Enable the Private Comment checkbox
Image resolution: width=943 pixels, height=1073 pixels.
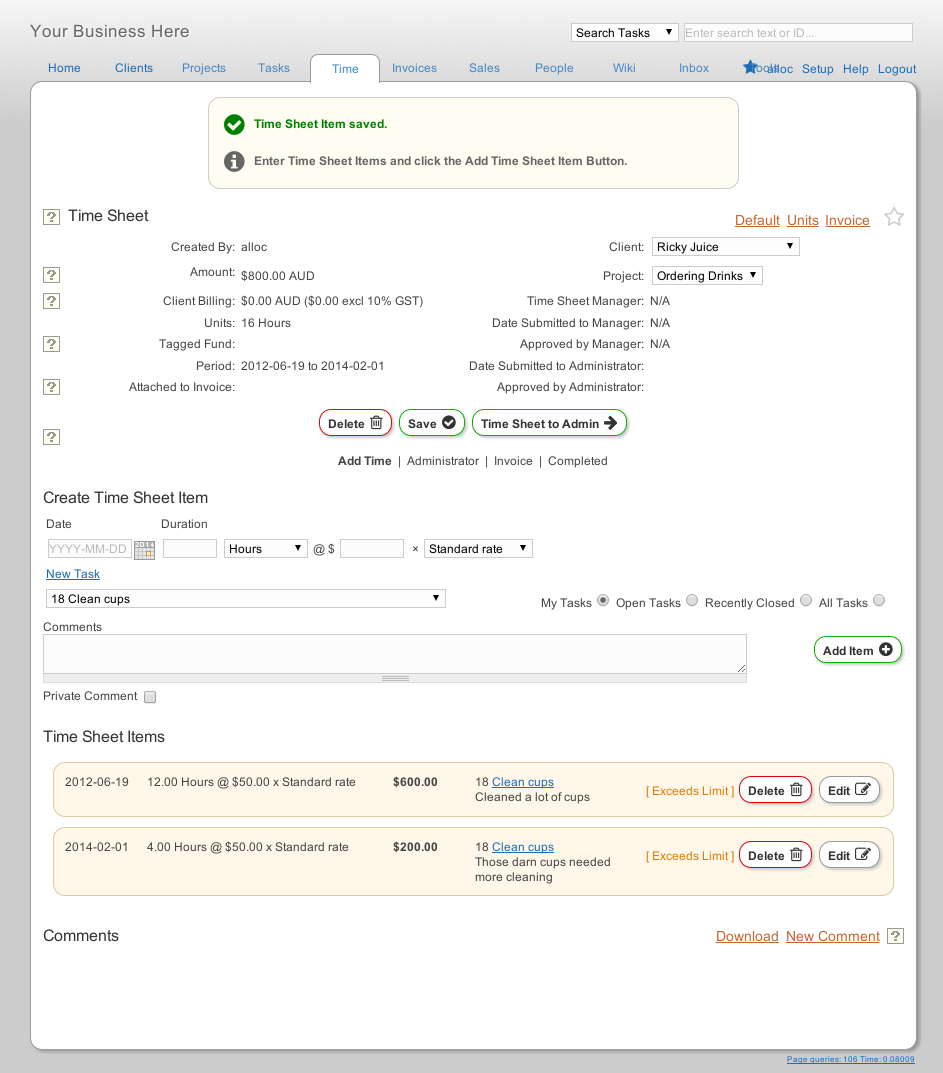[150, 696]
